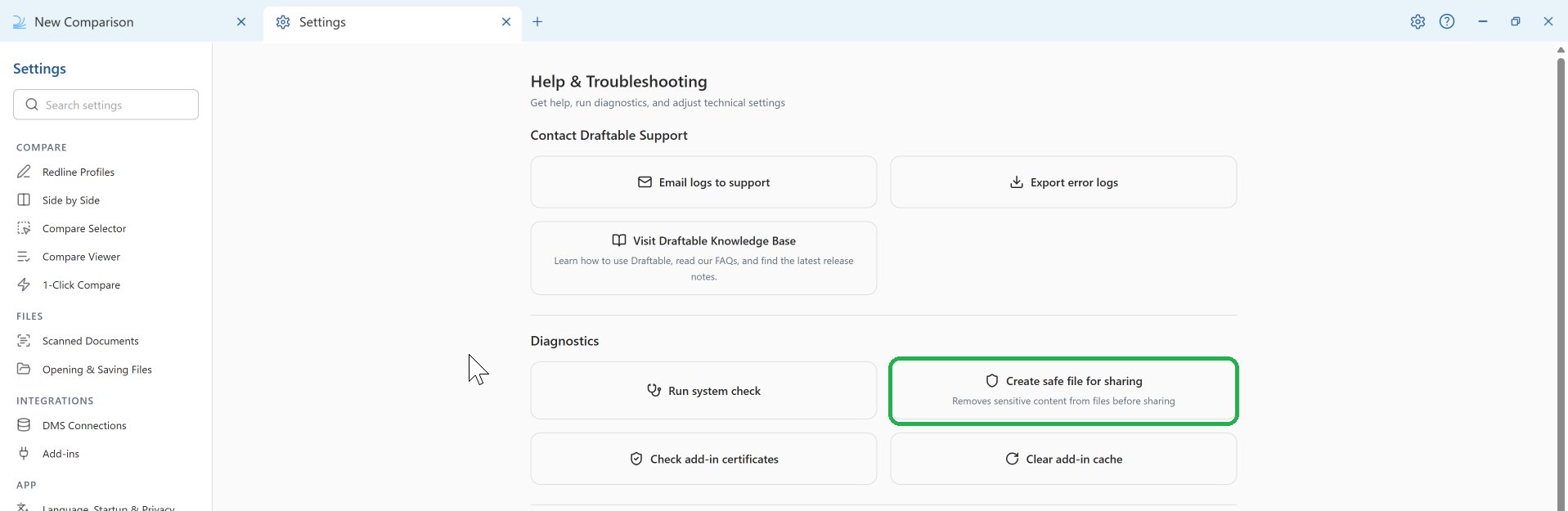Open the help question mark icon
This screenshot has width=1568, height=511.
coord(1447,22)
